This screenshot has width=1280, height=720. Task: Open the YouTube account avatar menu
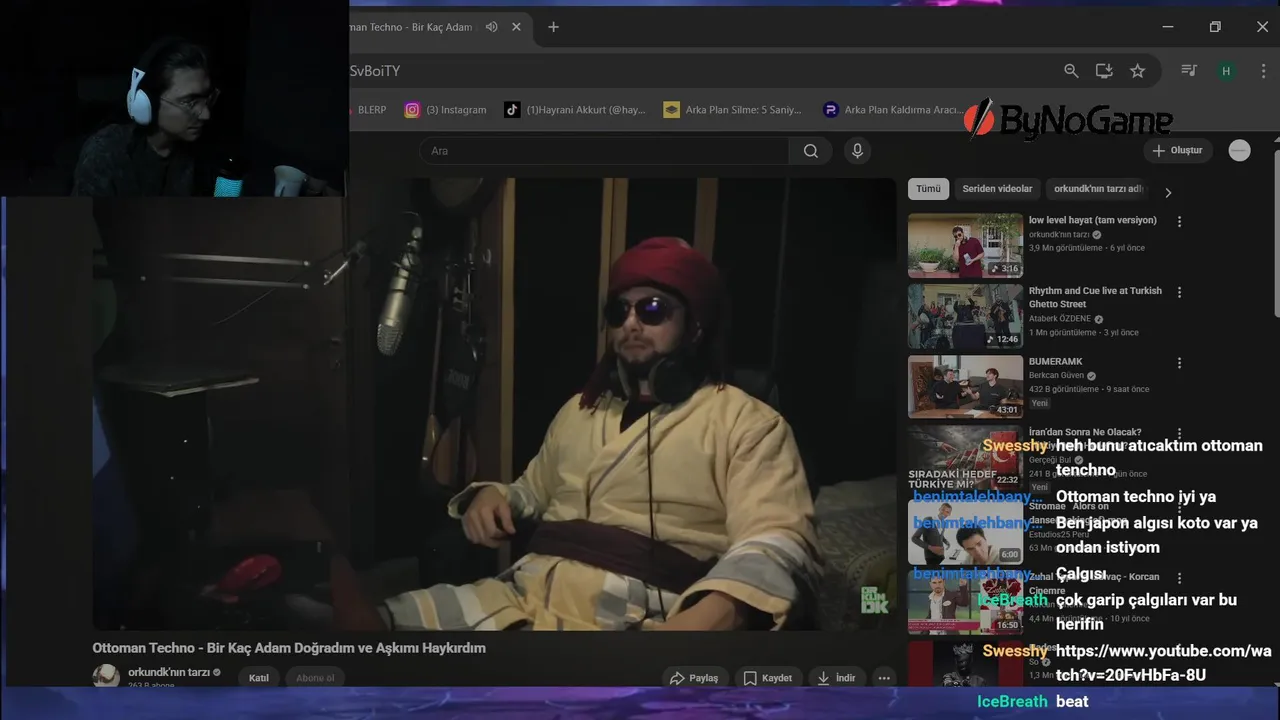coord(1240,151)
